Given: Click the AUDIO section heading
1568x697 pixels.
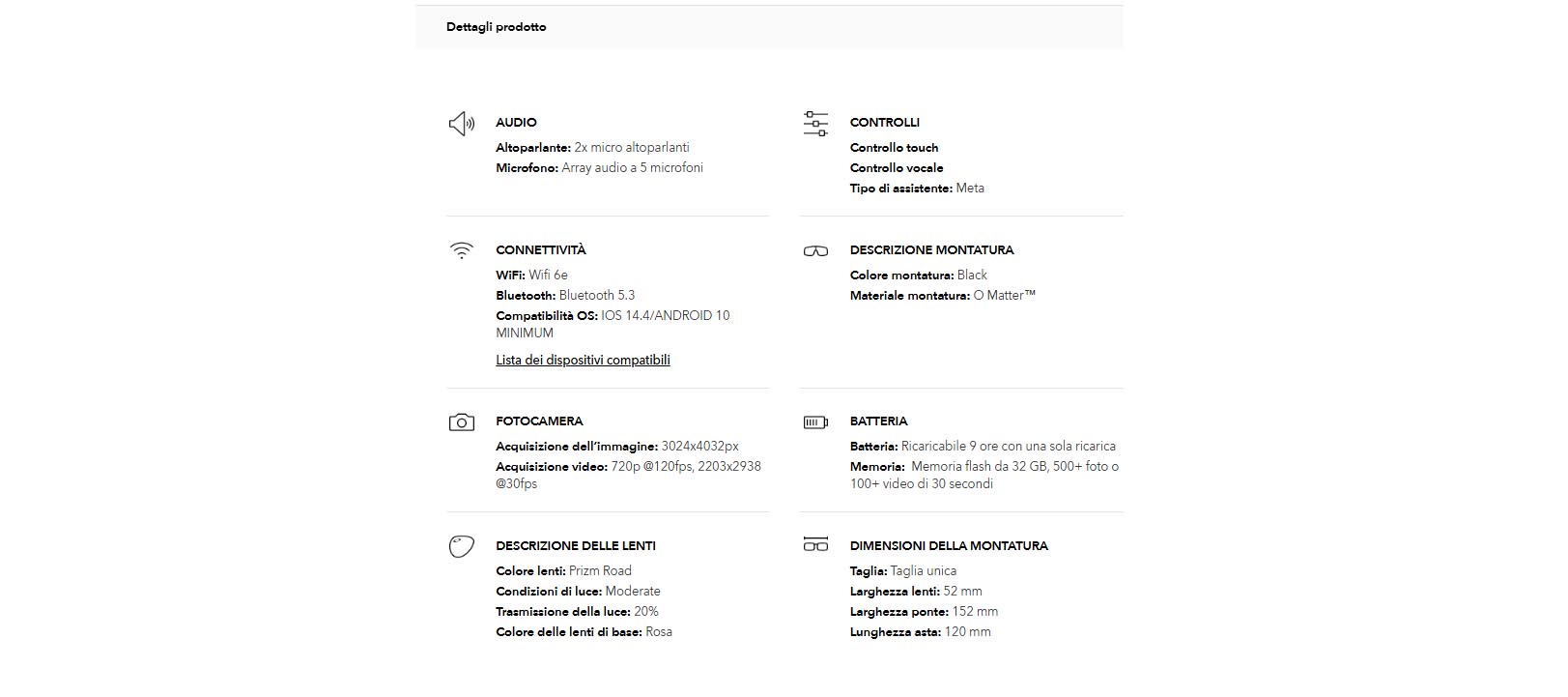Looking at the screenshot, I should pyautogui.click(x=516, y=123).
